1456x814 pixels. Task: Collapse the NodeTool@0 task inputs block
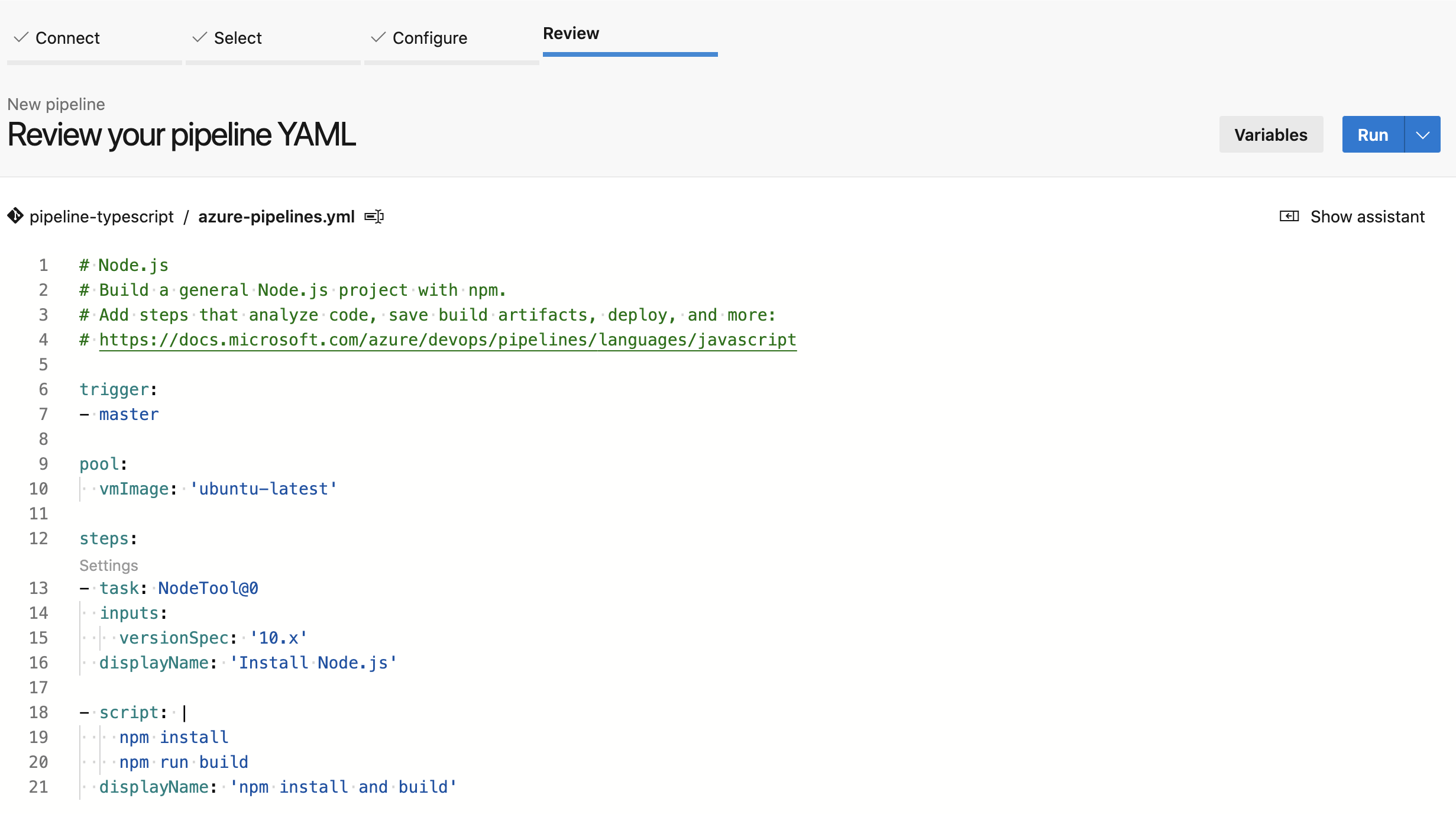(x=65, y=613)
